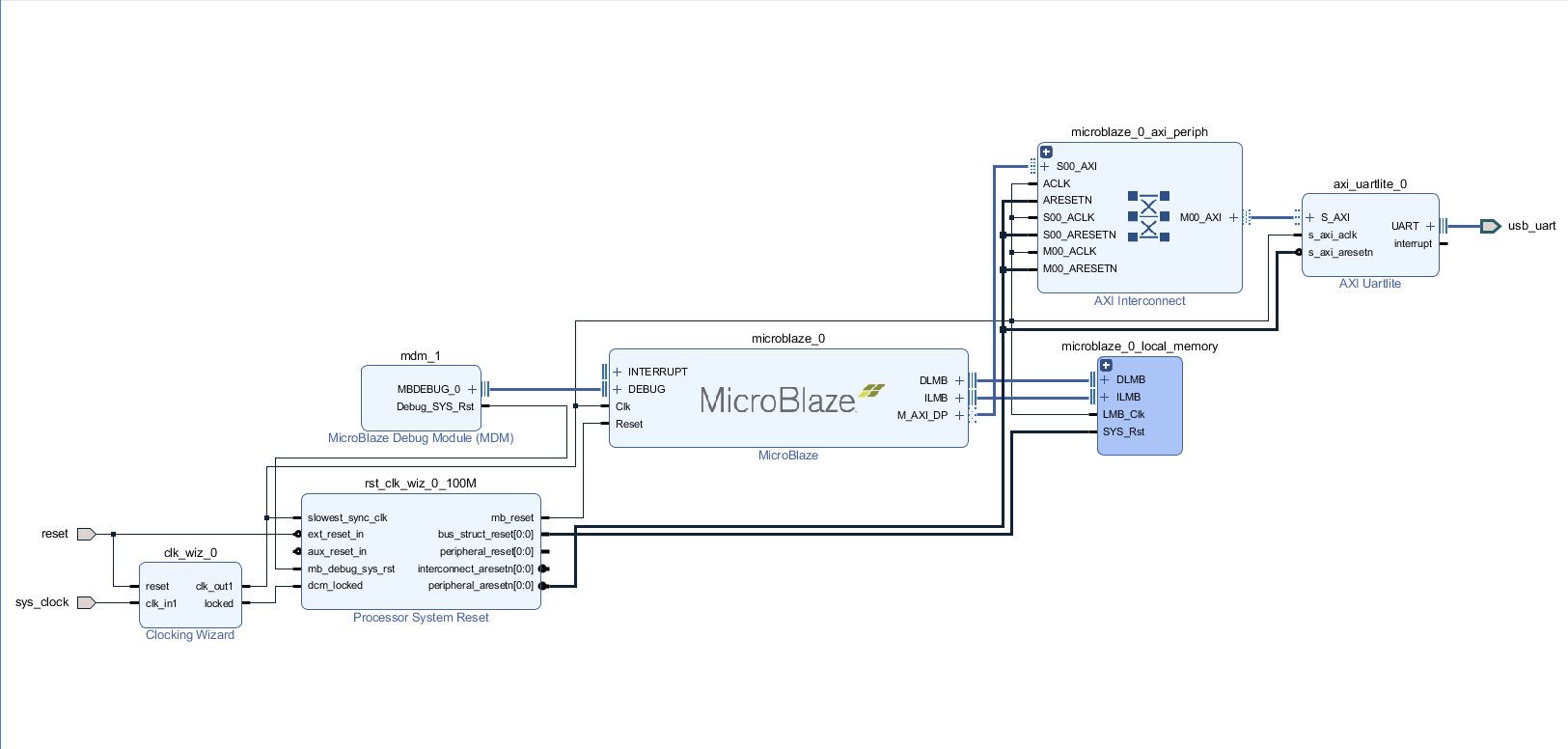Image resolution: width=1568 pixels, height=749 pixels.
Task: Select the S00_ARESETN pin
Action: pos(1080,235)
